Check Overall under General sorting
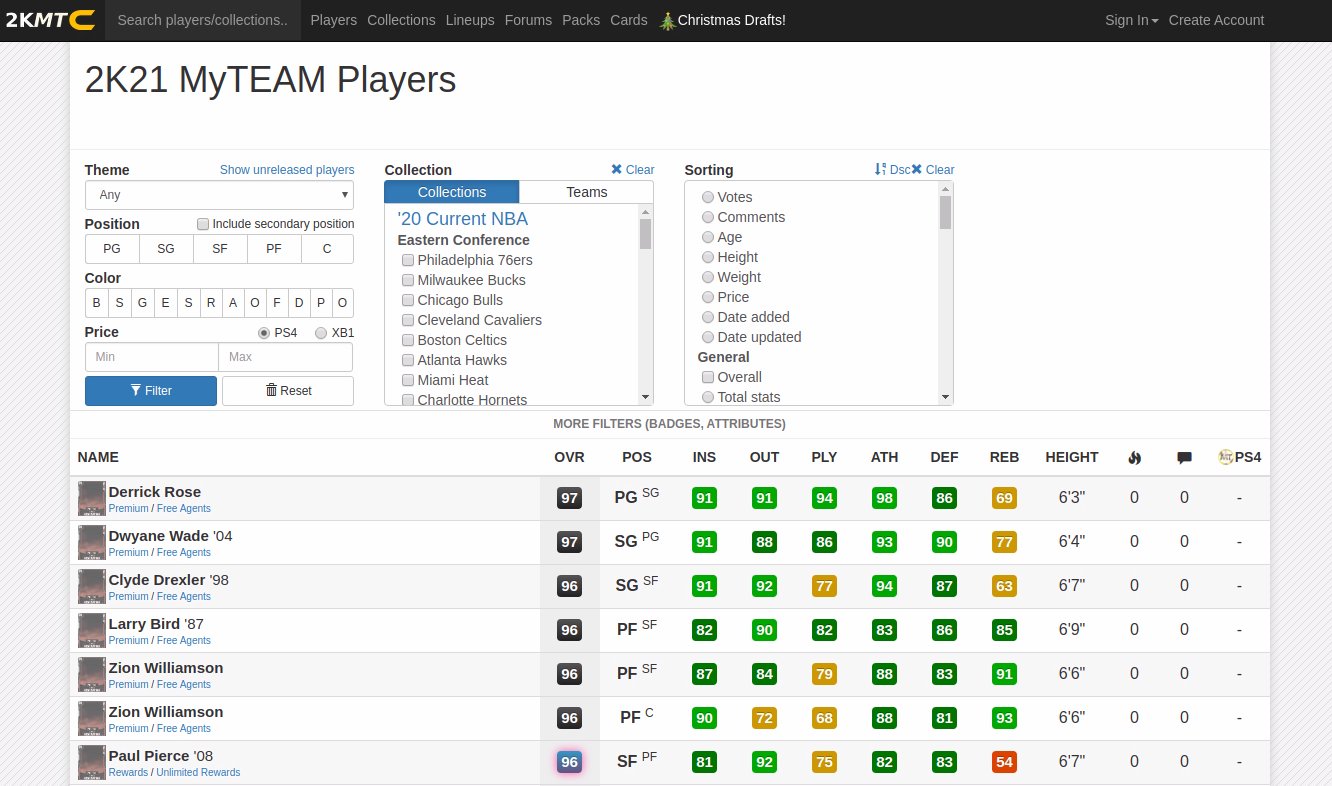The image size is (1332, 786). click(x=708, y=377)
